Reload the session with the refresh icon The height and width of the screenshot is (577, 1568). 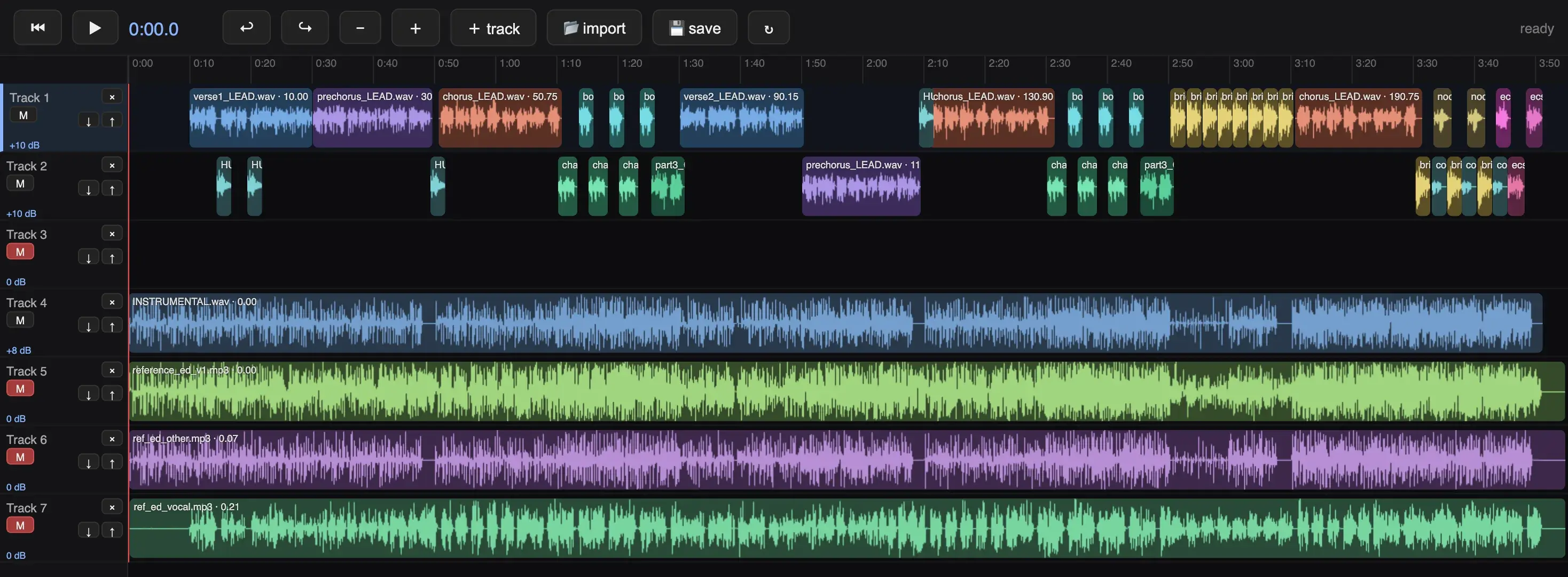pos(769,27)
